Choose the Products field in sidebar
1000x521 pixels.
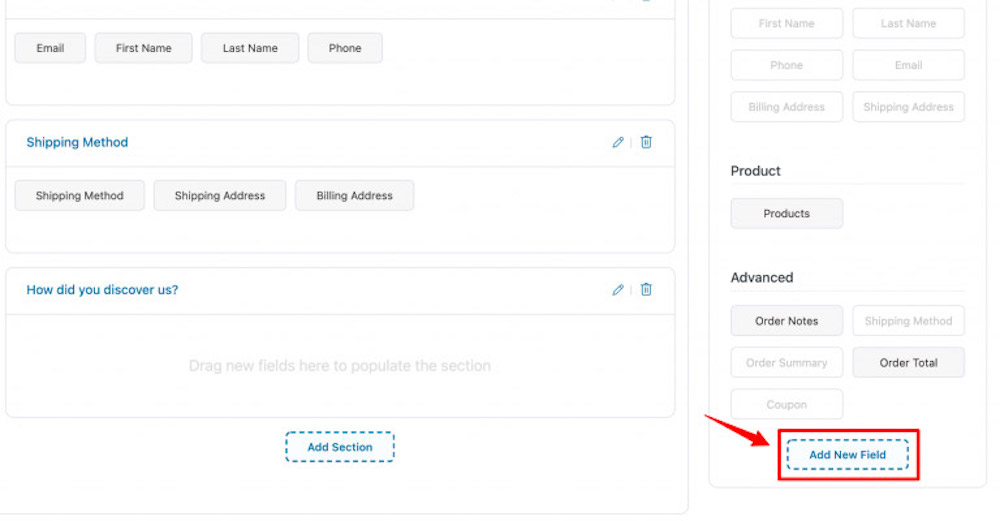786,214
